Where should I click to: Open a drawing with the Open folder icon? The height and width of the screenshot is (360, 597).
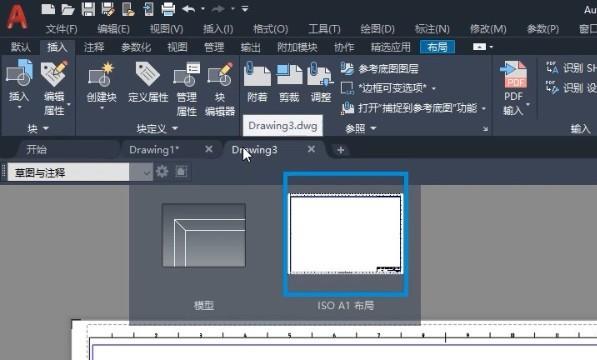(x=68, y=9)
